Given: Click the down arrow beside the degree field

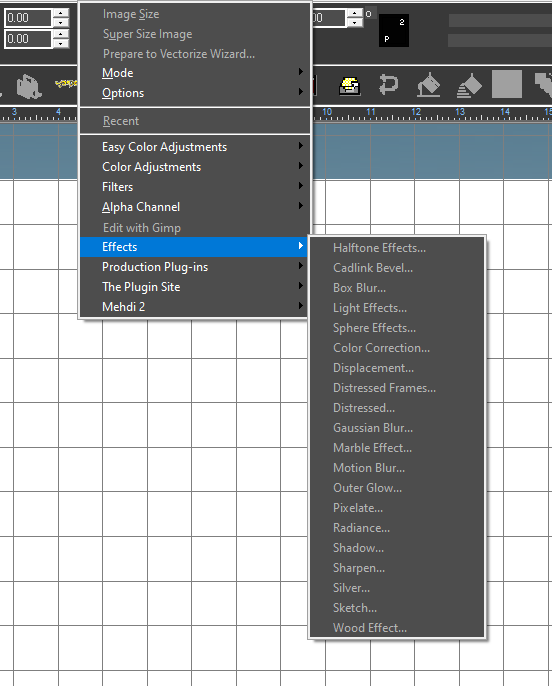Looking at the screenshot, I should [x=354, y=23].
